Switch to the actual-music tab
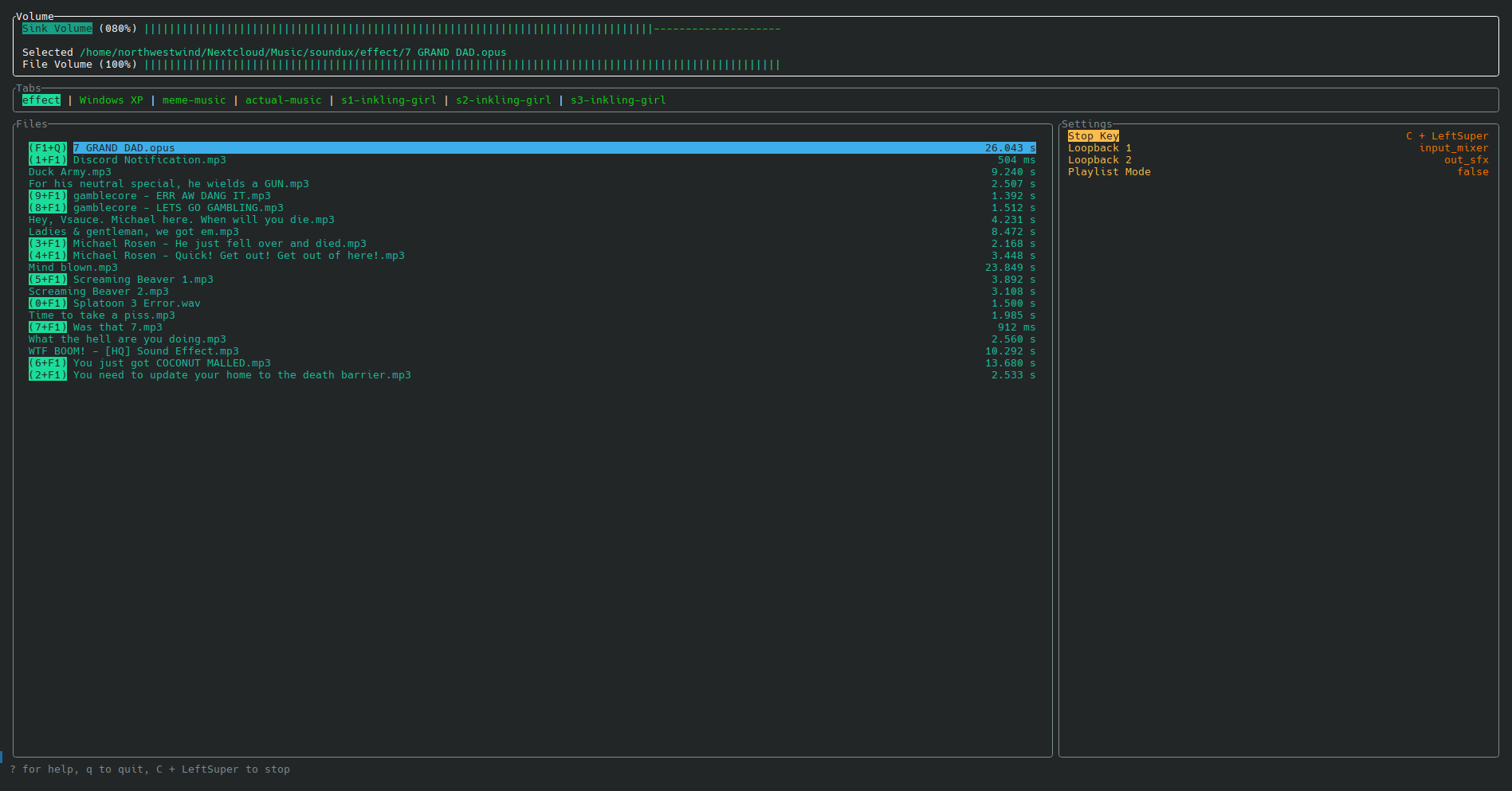The width and height of the screenshot is (1512, 791). click(x=284, y=100)
